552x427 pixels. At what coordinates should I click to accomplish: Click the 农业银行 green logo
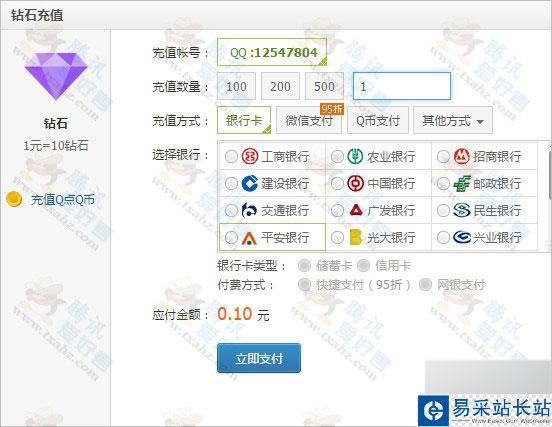click(355, 156)
